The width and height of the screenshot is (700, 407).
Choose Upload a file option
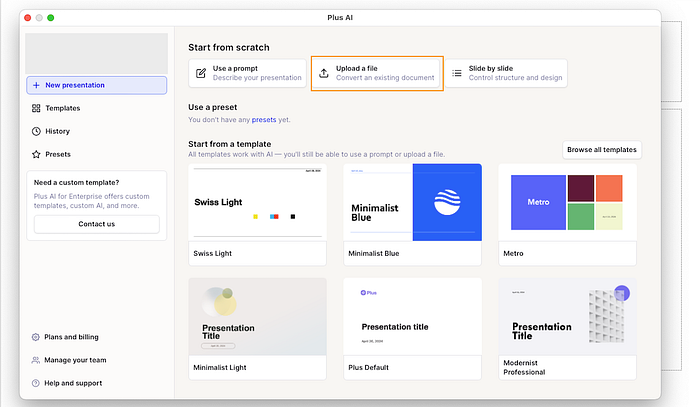pos(377,73)
